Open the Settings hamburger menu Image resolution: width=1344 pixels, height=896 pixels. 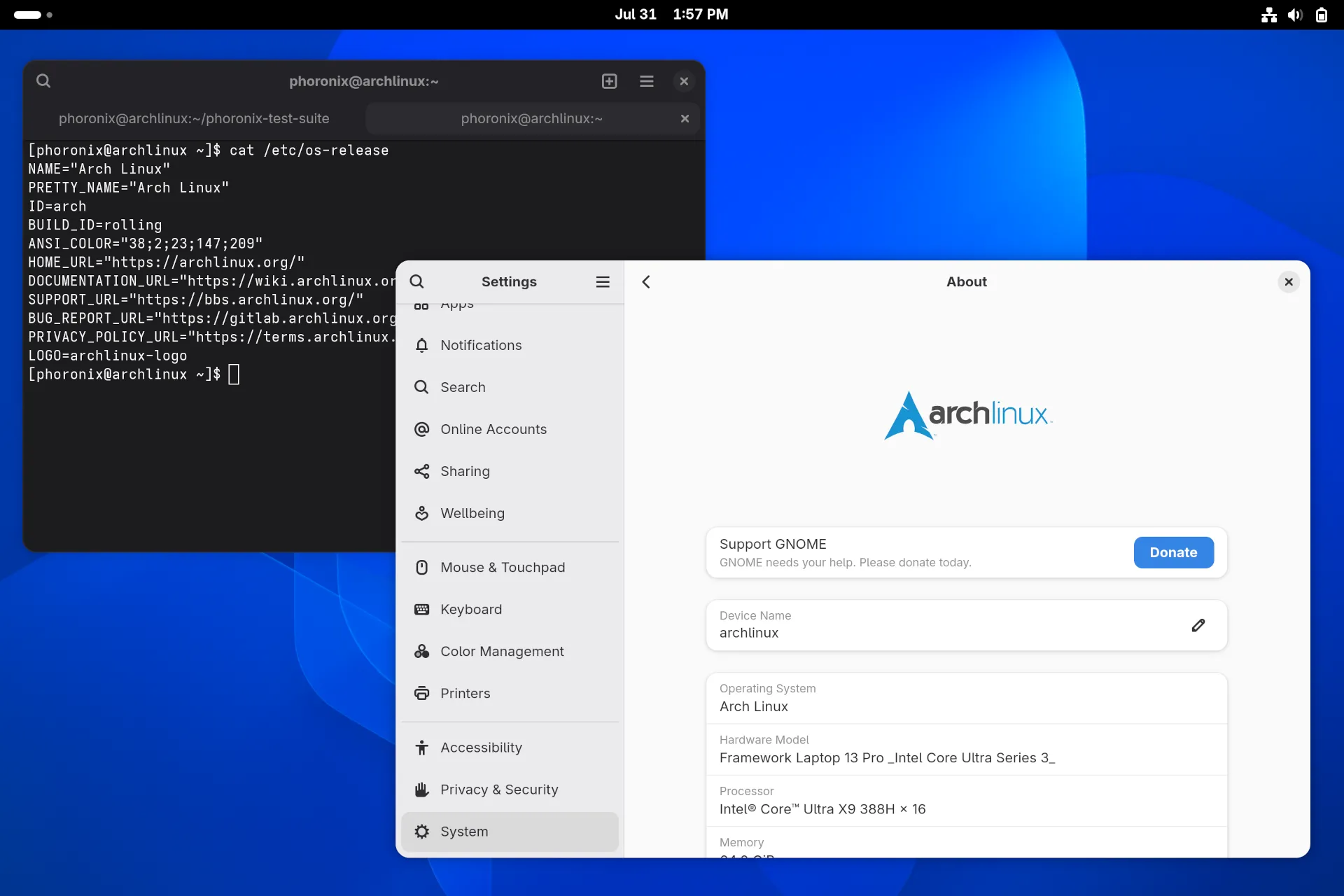(x=603, y=281)
